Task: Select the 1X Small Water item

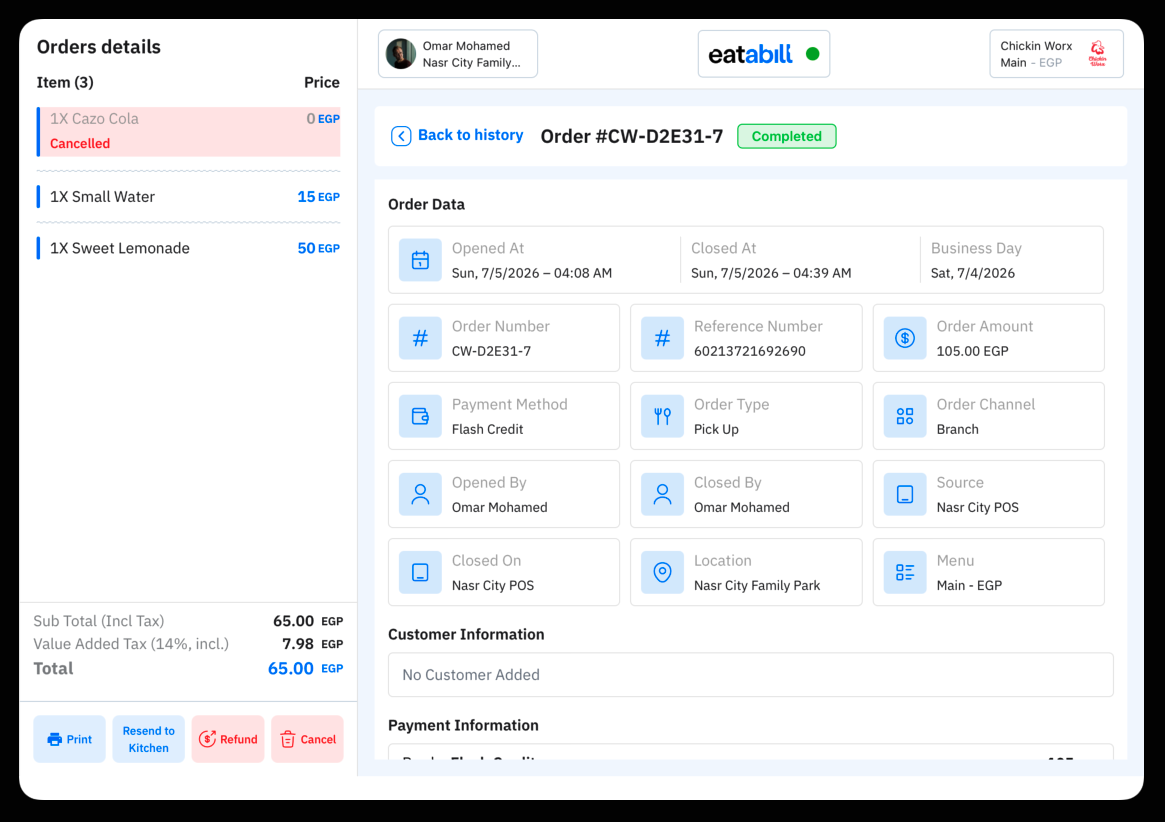Action: (189, 197)
